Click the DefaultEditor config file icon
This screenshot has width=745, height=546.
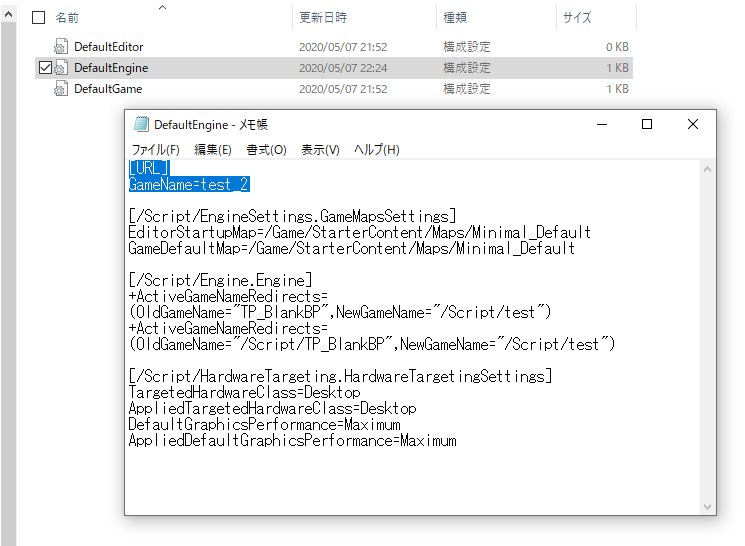coord(60,47)
